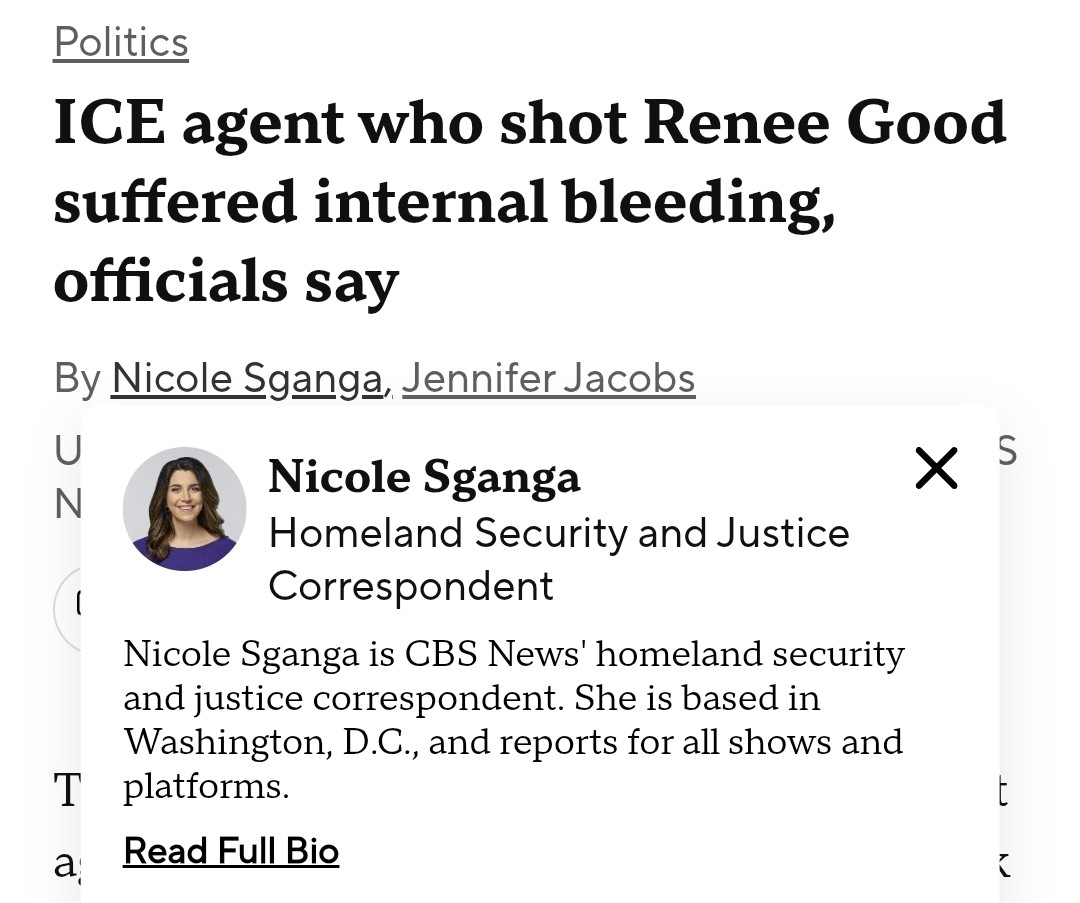1080x903 pixels.
Task: Click the partially hidden round button beside popup
Action: point(68,610)
